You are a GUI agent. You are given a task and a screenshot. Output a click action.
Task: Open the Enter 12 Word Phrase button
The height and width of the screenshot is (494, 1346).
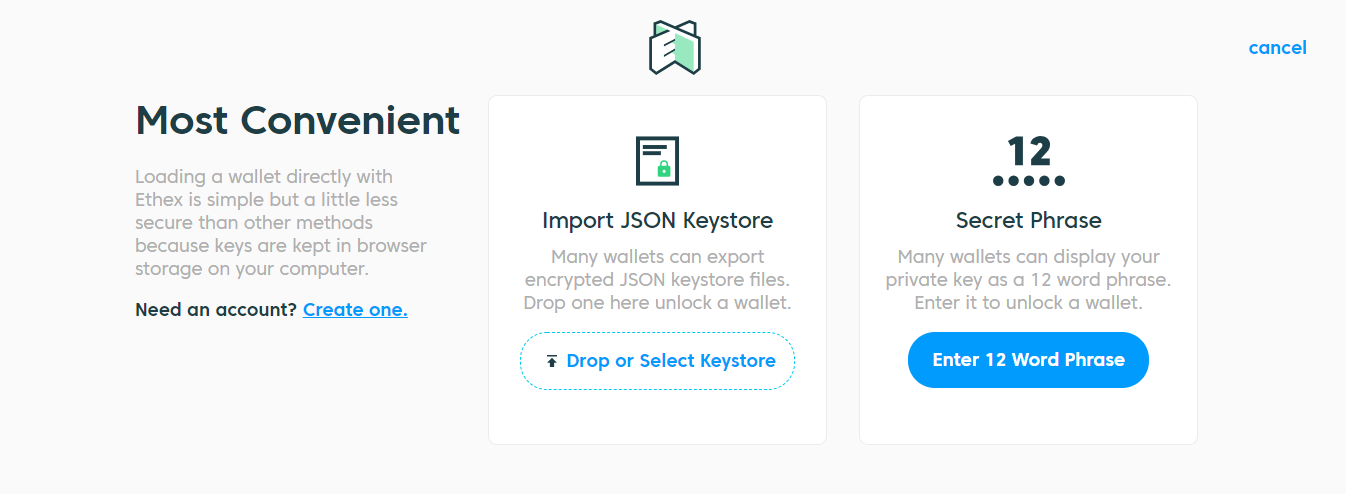coord(1028,360)
